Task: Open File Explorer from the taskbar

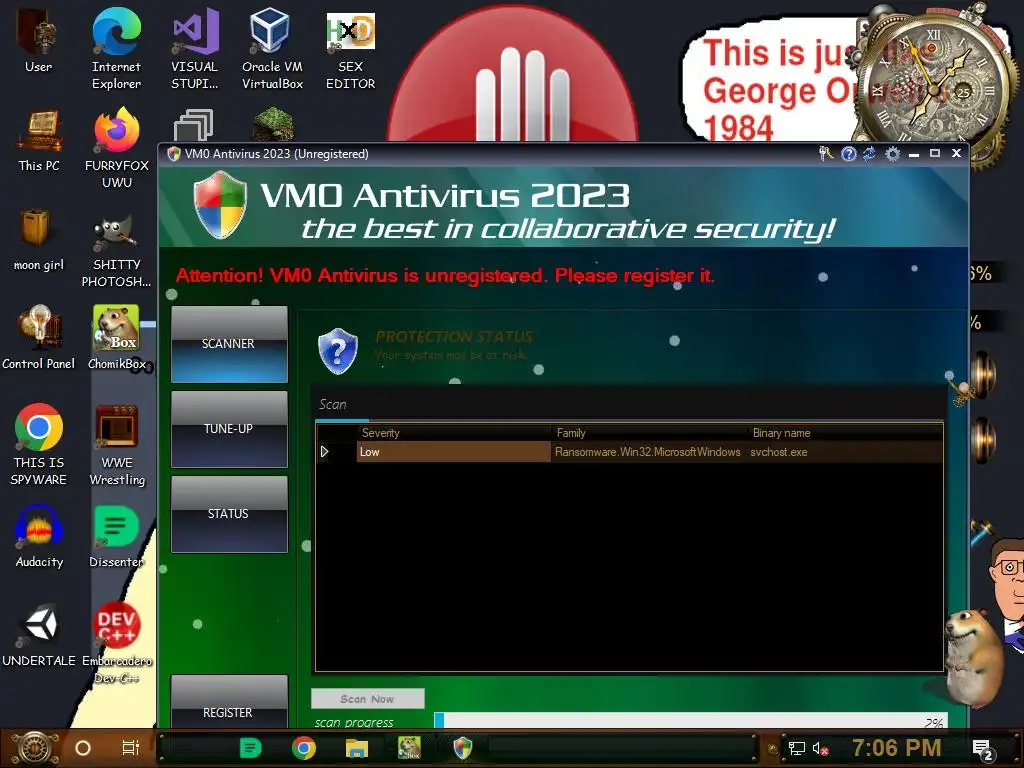Action: [357, 748]
